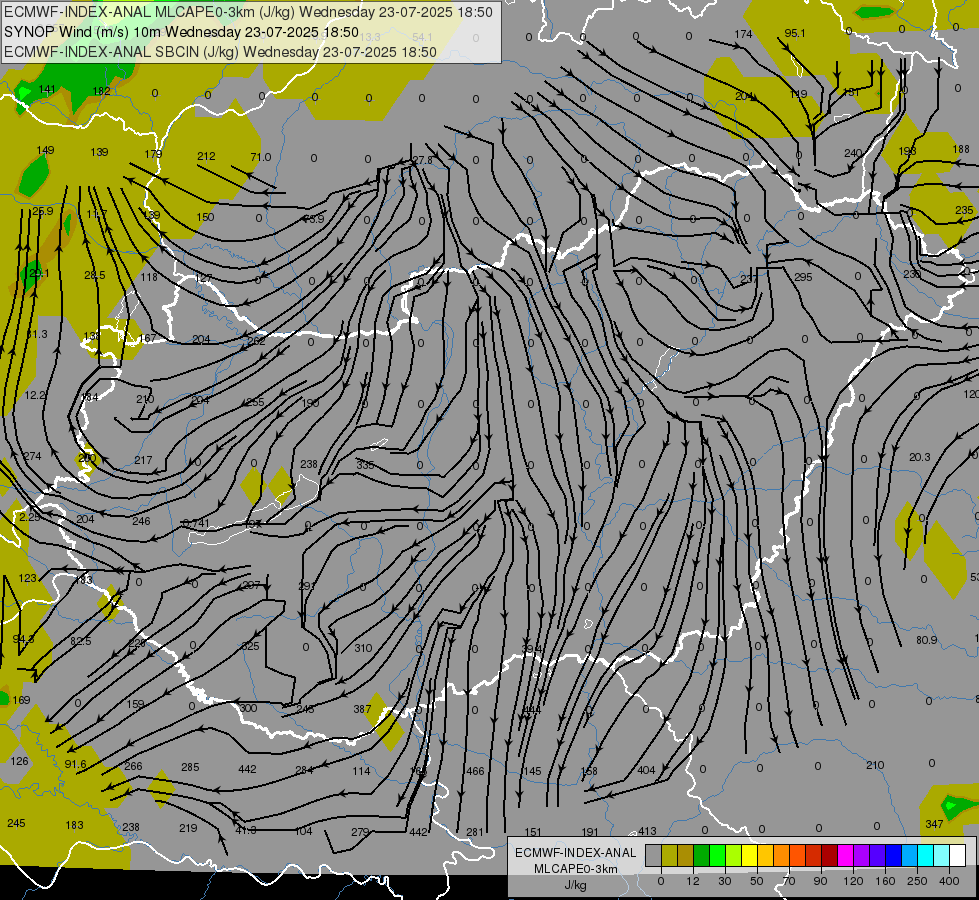The image size is (979, 900).
Task: Click the map value '212'
Action: (206, 157)
